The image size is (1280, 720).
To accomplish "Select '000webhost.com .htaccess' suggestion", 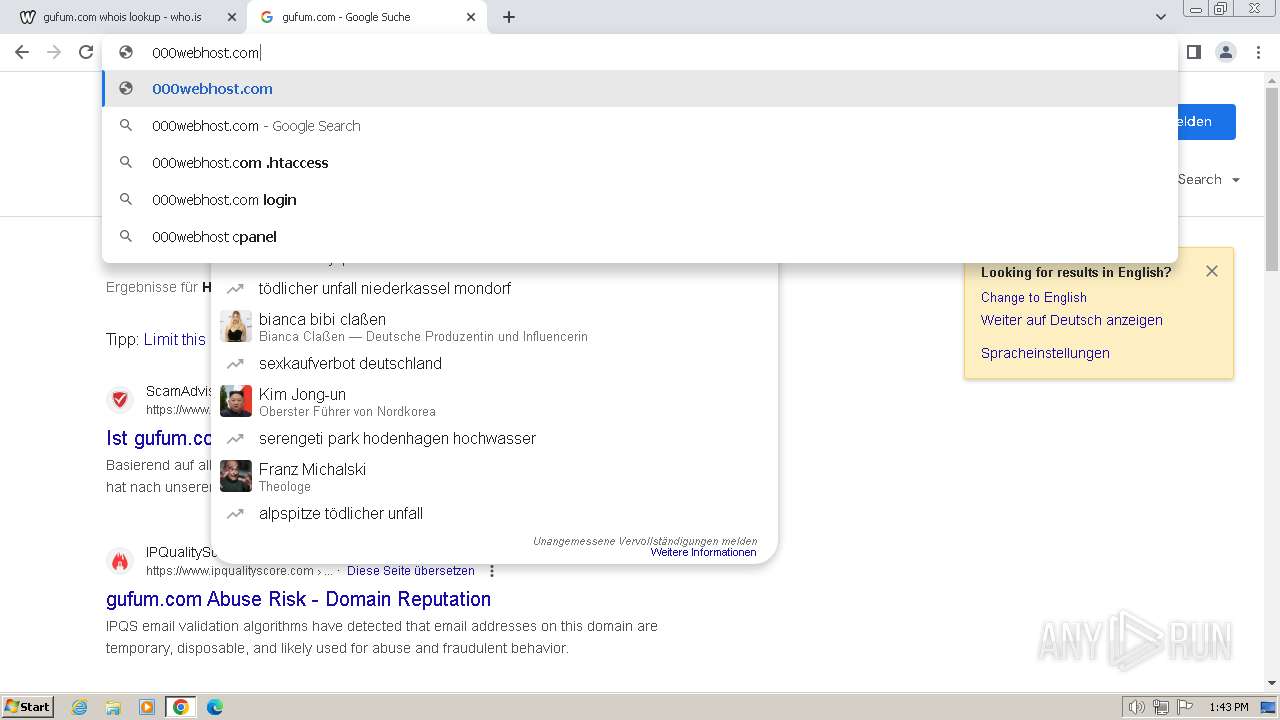I will click(640, 163).
